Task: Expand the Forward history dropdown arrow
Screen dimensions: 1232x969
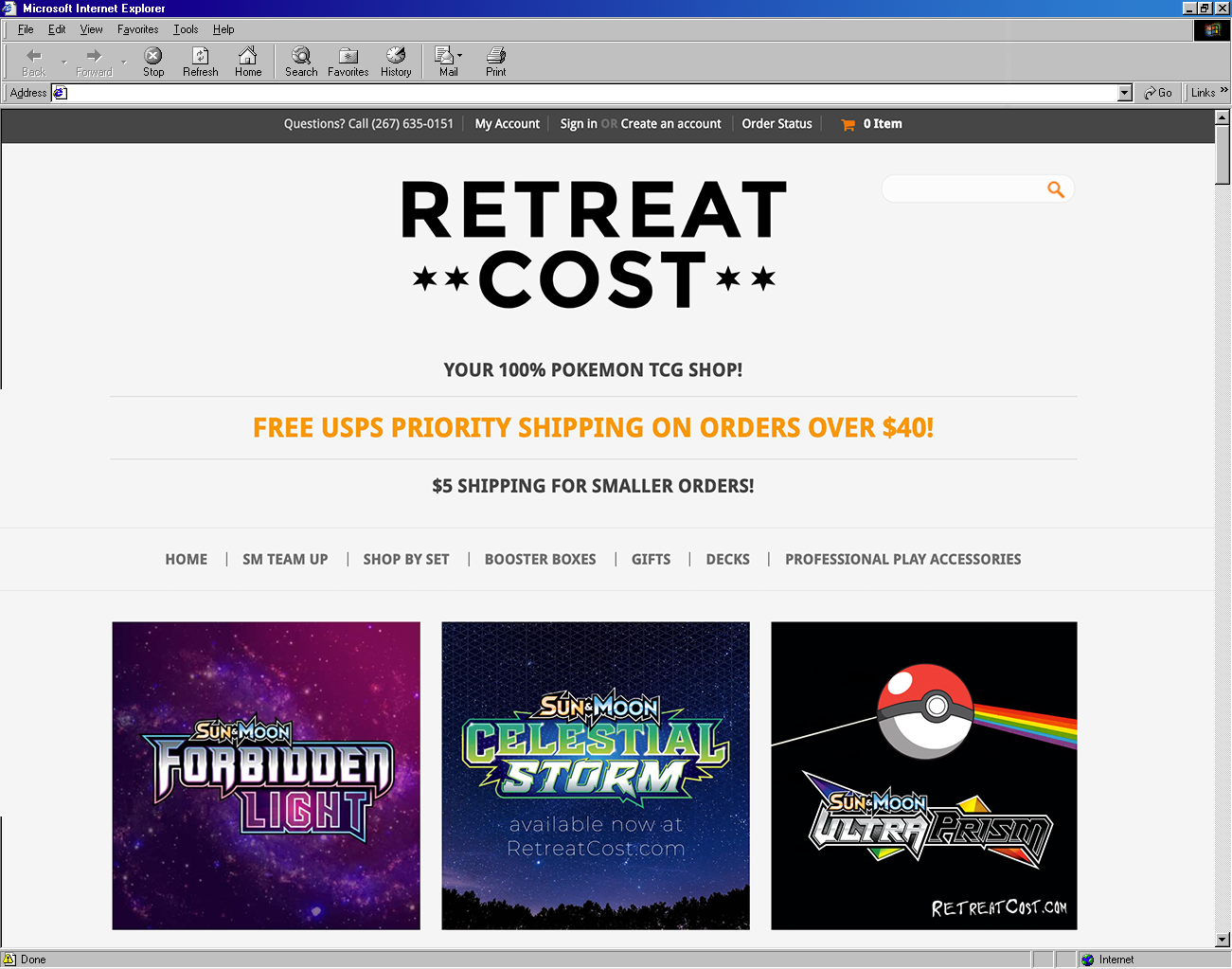Action: 124,62
